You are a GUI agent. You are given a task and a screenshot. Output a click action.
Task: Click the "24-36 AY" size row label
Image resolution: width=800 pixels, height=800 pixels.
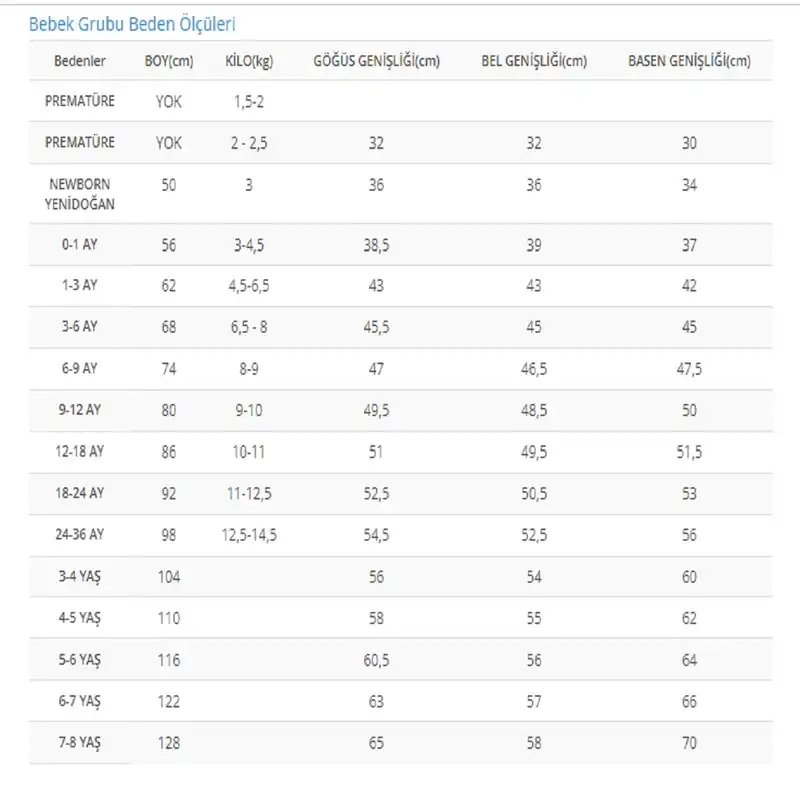80,535
